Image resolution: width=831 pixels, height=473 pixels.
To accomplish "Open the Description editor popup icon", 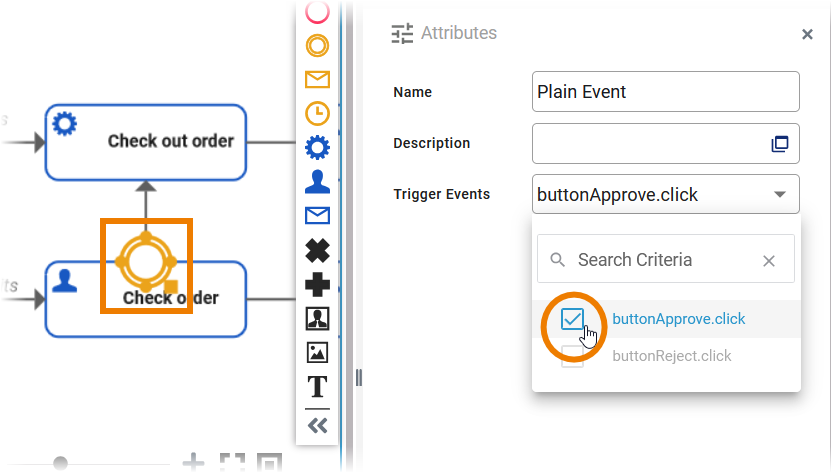I will coord(780,144).
